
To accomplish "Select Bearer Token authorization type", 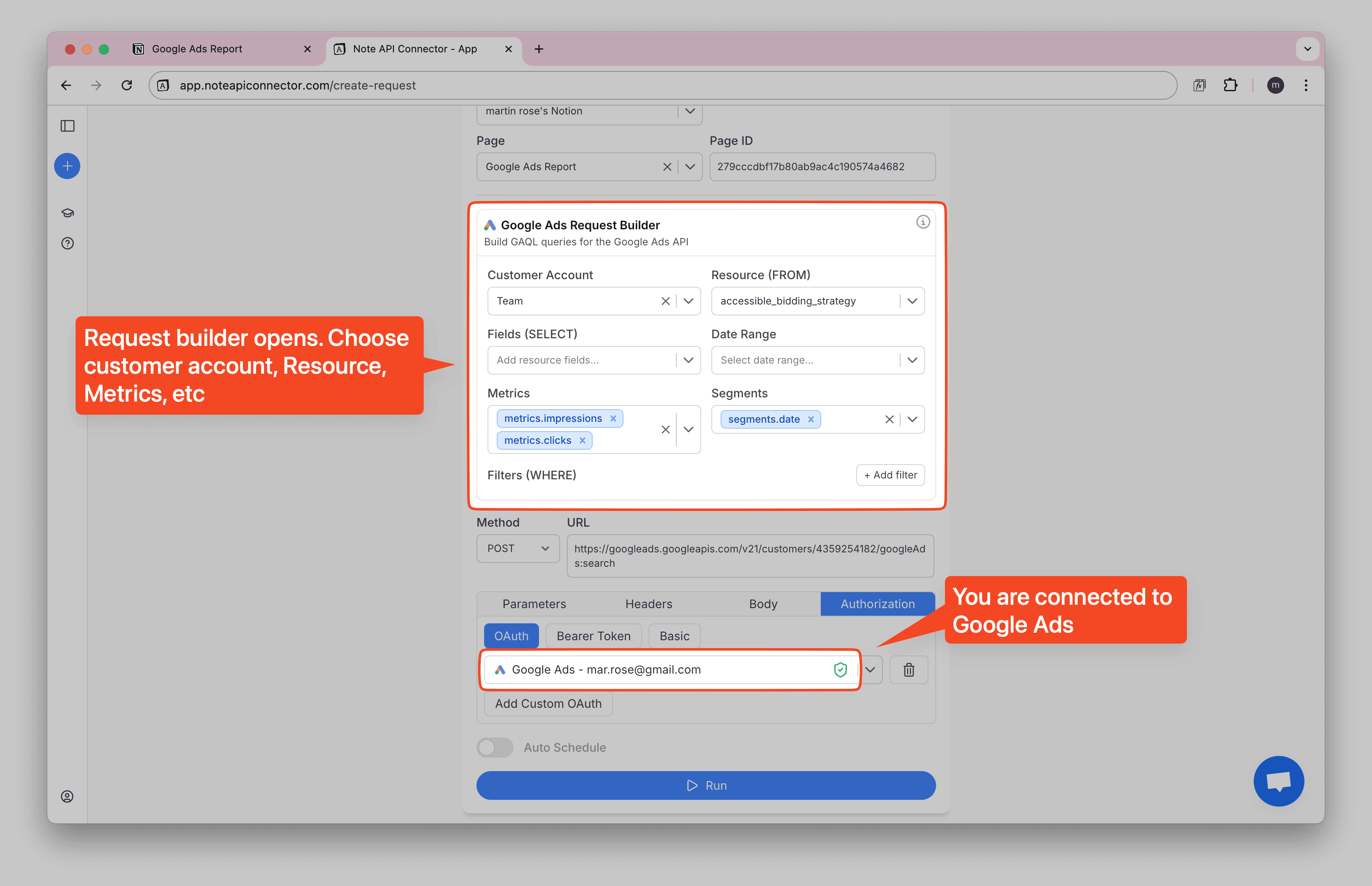I will tap(593, 636).
